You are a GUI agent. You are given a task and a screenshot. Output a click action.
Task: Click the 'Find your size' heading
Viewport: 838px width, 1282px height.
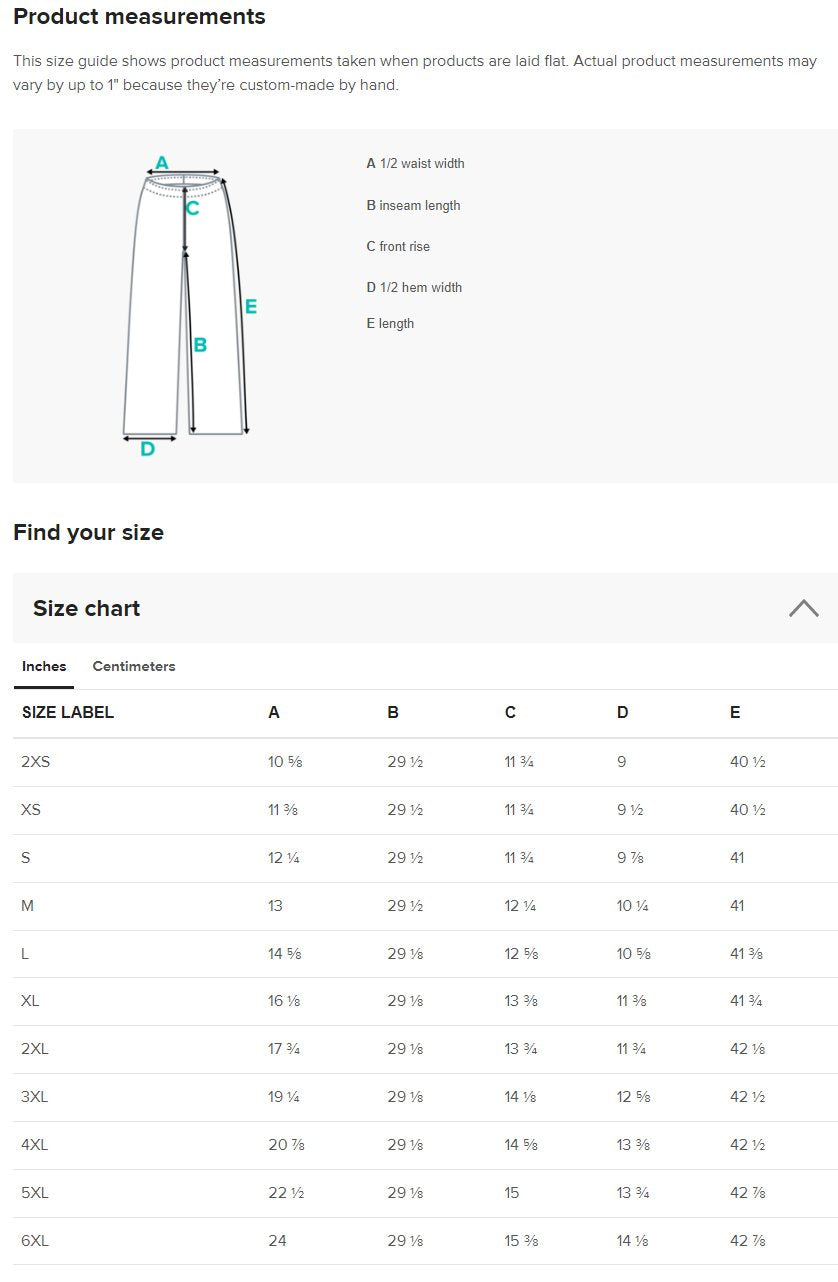click(88, 533)
